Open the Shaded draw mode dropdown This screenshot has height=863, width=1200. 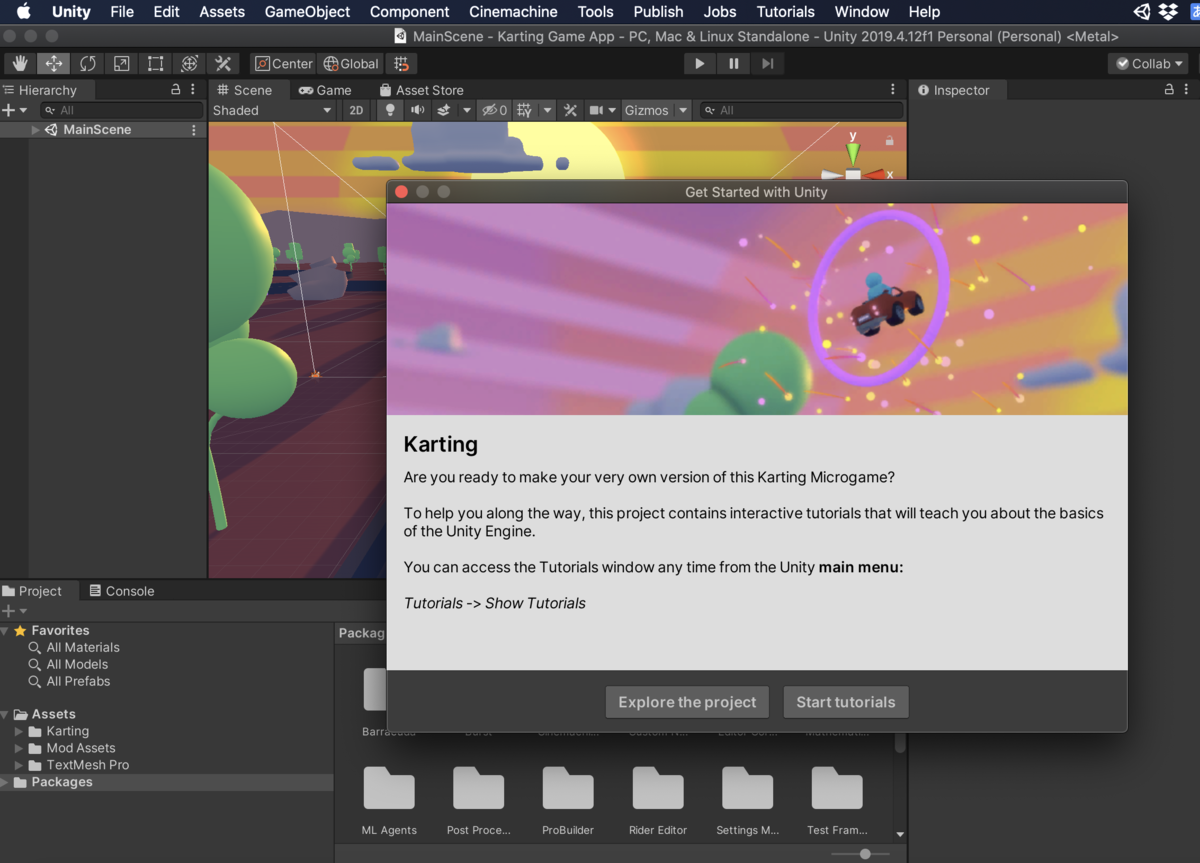tap(272, 110)
